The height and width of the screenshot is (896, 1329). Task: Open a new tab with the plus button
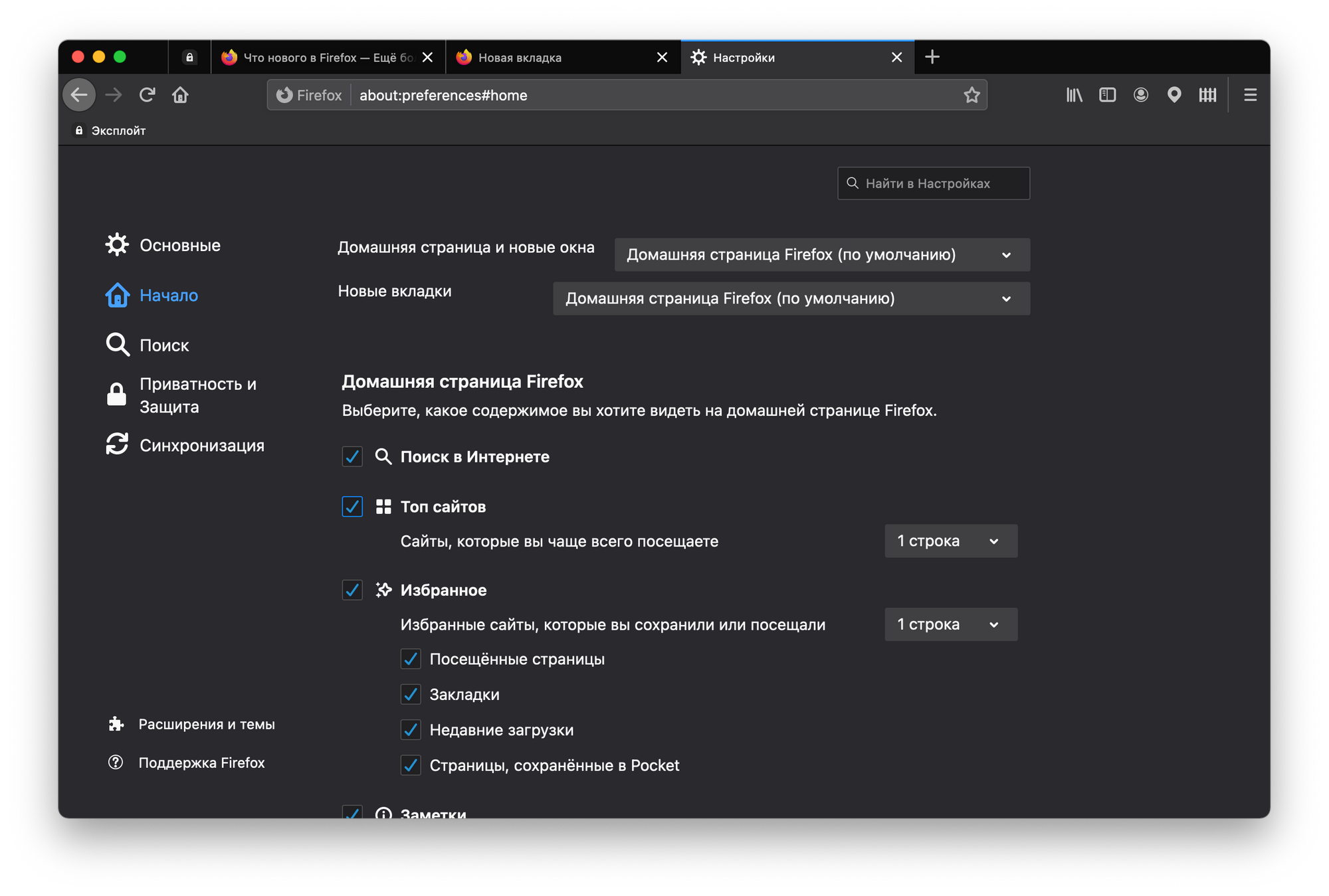pyautogui.click(x=932, y=57)
